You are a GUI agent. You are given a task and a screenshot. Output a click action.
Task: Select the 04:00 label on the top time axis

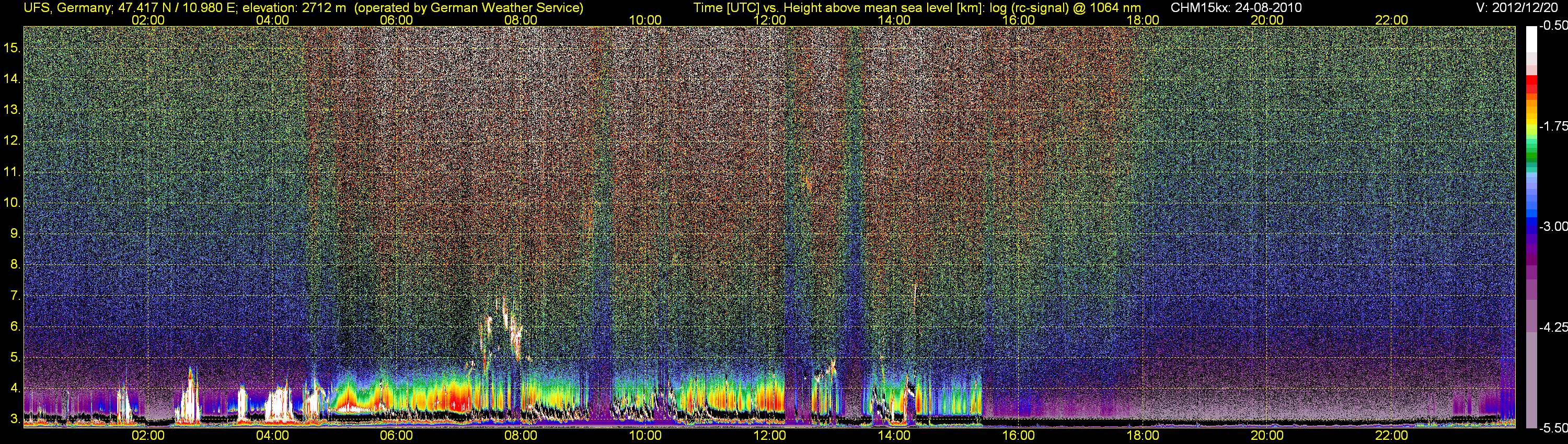[272, 20]
